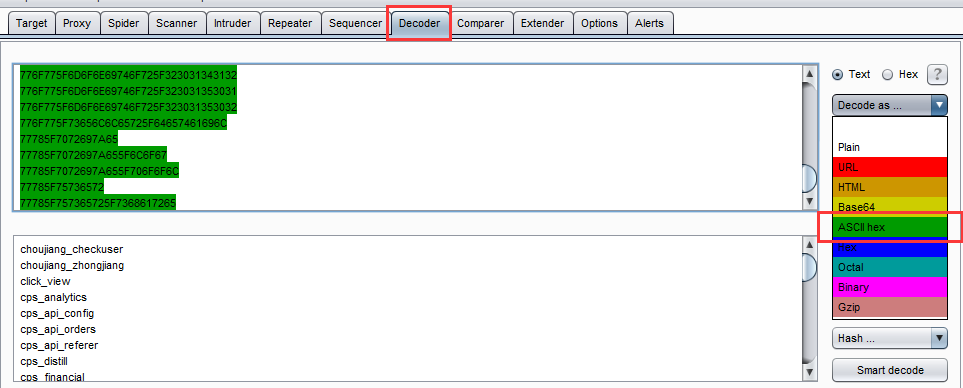Click up arrow of bottom pane scrollbar

pos(809,246)
